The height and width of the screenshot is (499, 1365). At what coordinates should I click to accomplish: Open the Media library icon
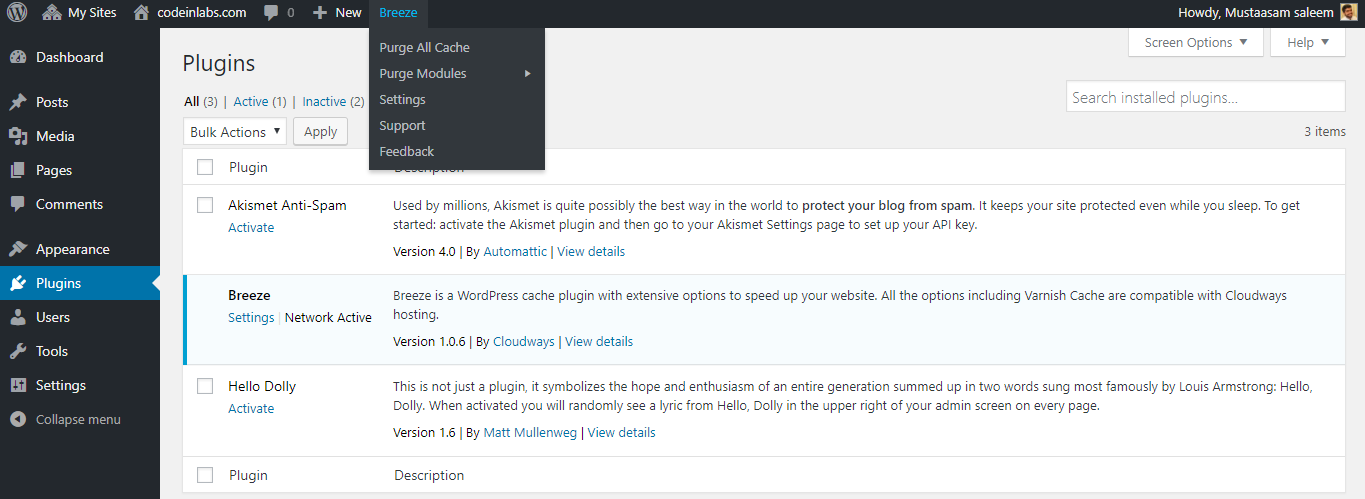17,136
